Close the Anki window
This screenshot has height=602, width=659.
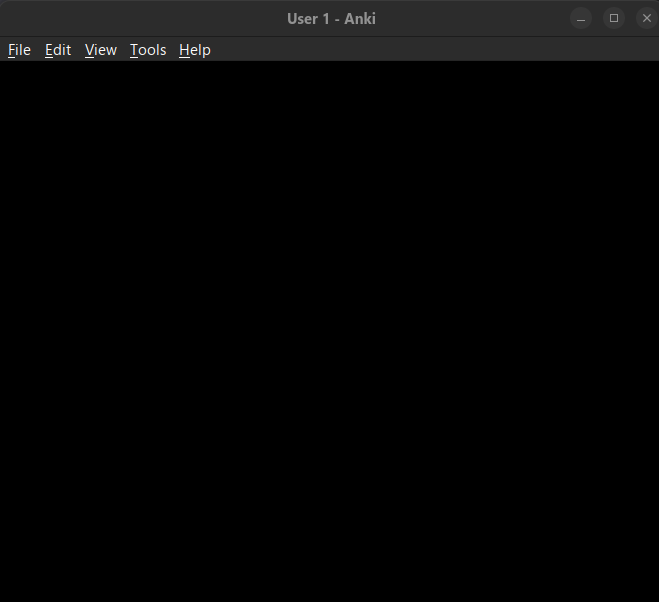(647, 18)
